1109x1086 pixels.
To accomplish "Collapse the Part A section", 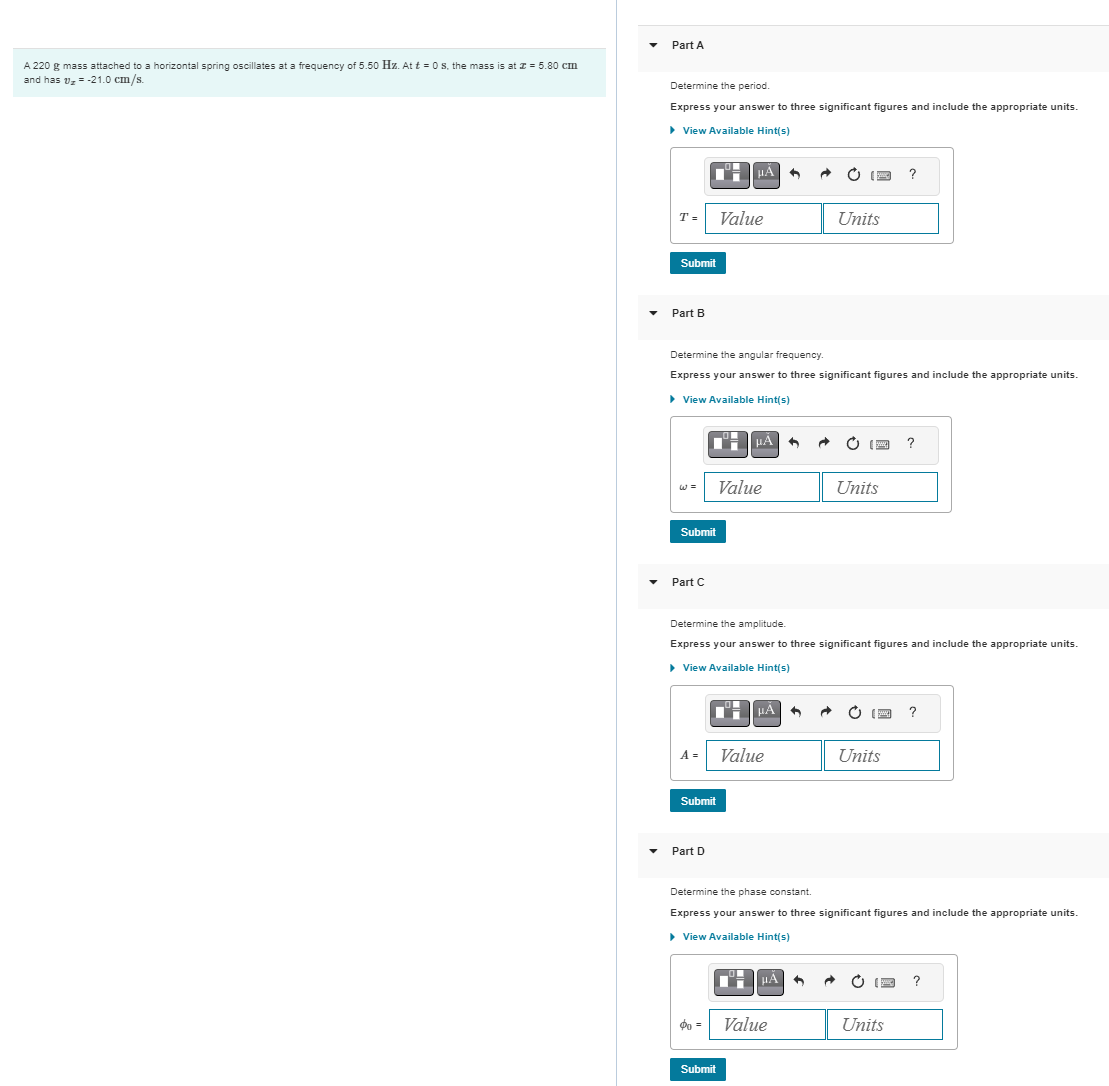I will pyautogui.click(x=652, y=45).
